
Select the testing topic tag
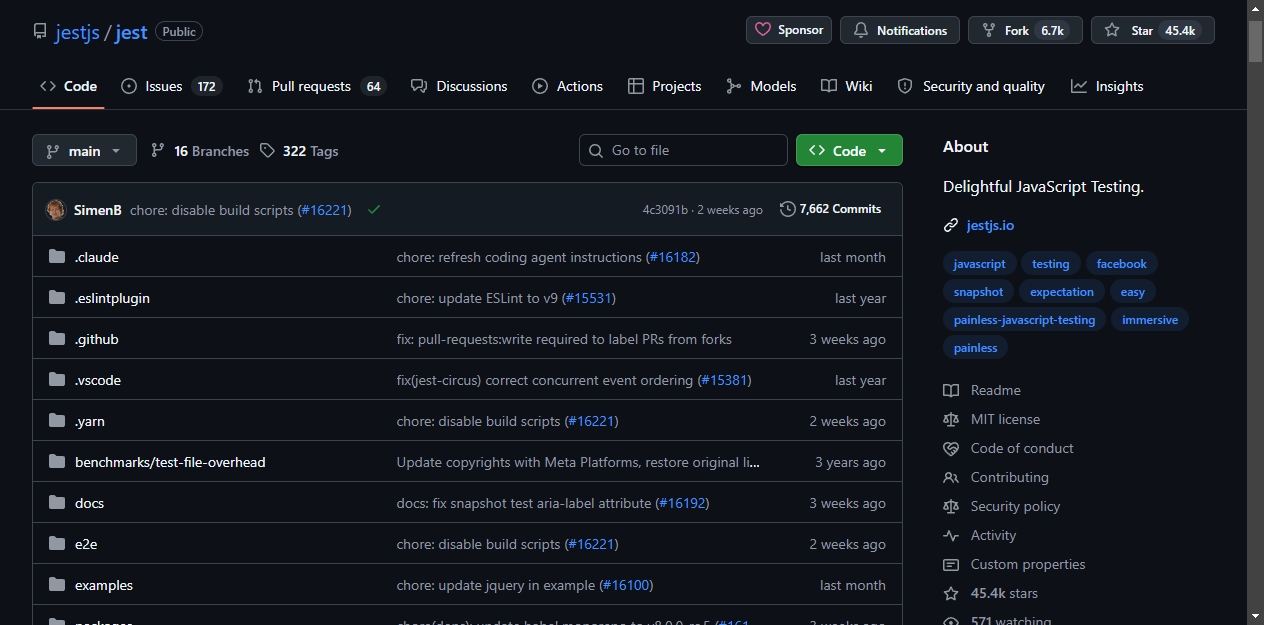pyautogui.click(x=1051, y=264)
